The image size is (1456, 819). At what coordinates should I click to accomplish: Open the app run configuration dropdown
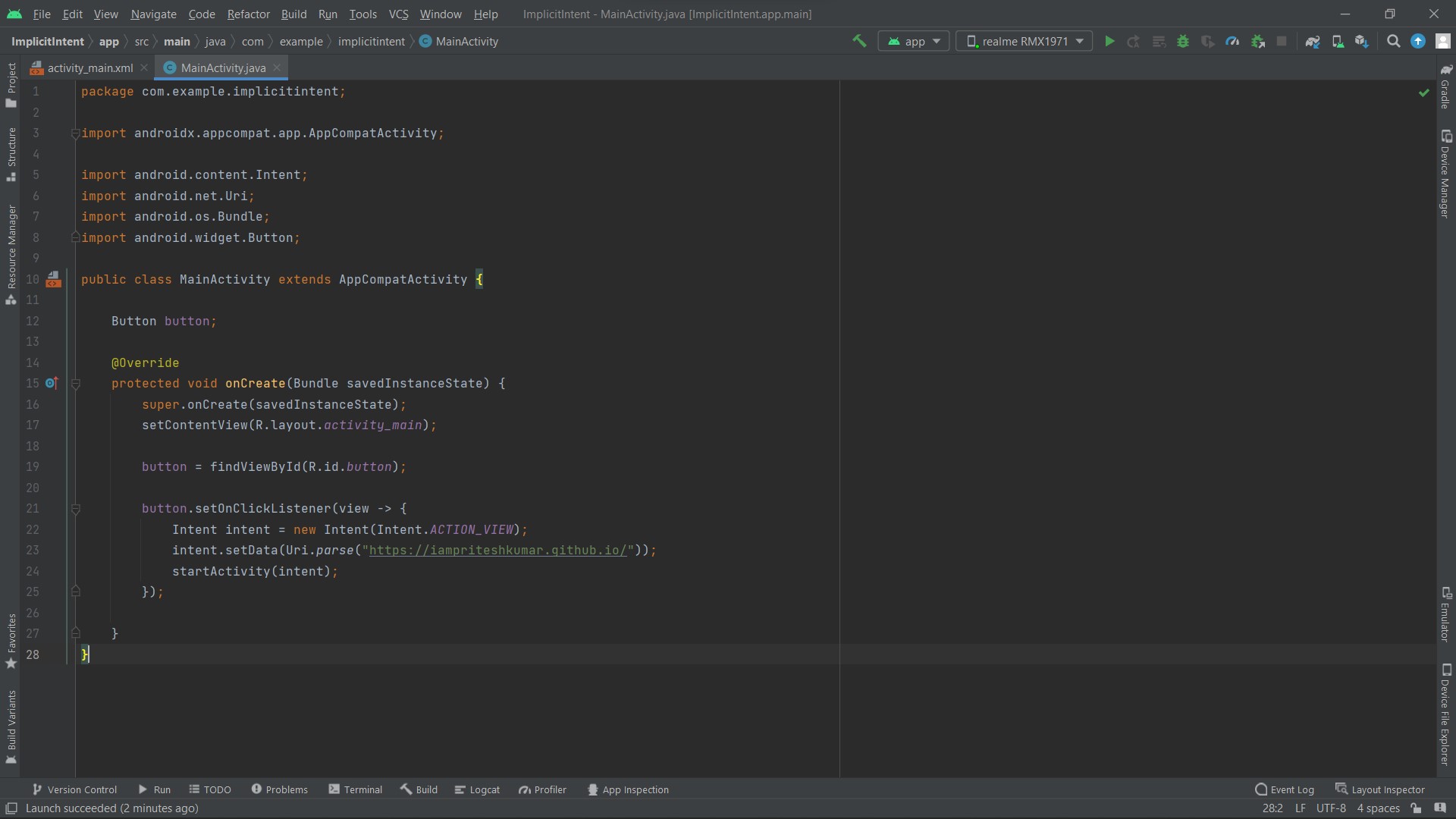[x=914, y=41]
